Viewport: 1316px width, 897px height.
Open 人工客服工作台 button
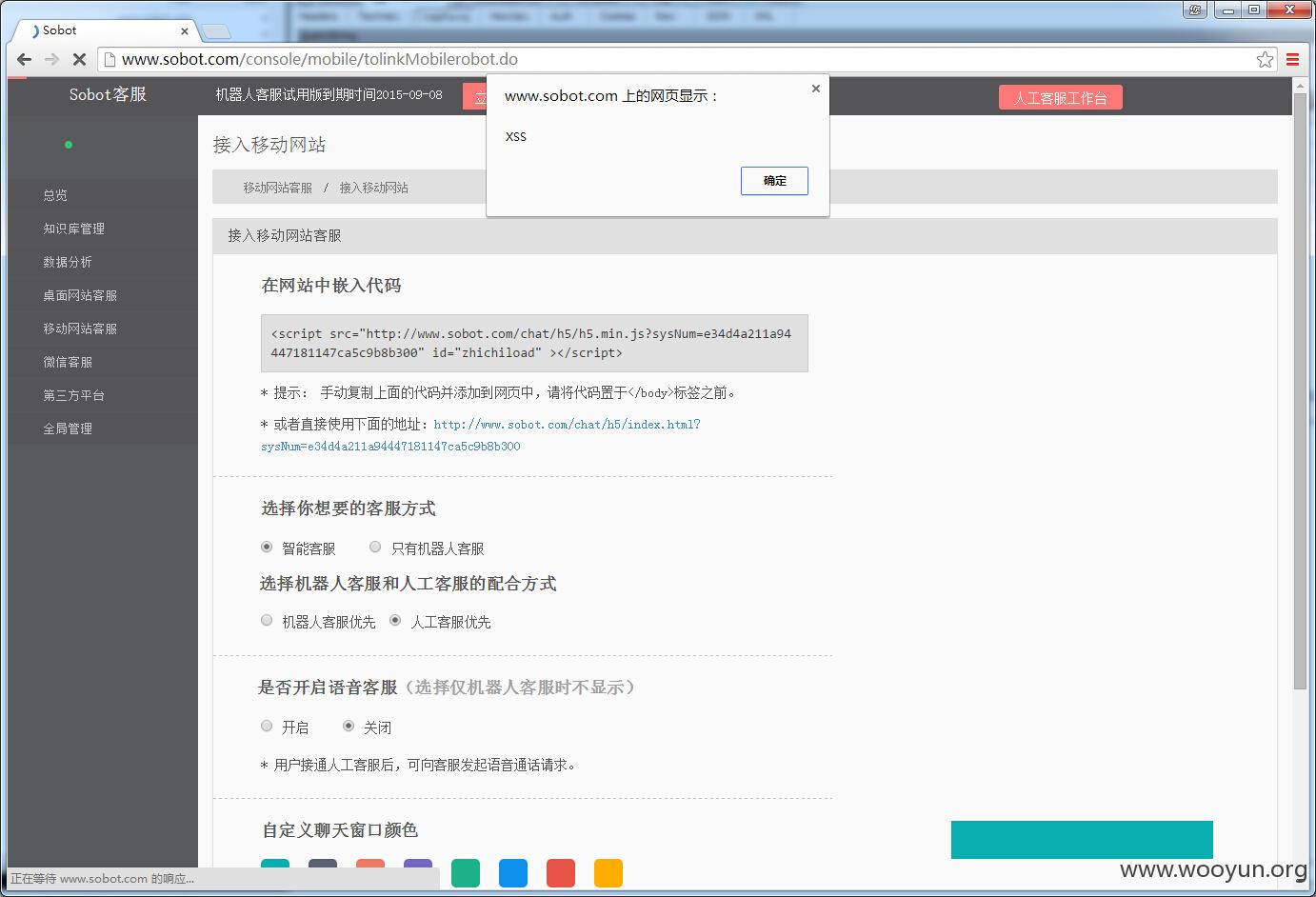[1060, 97]
